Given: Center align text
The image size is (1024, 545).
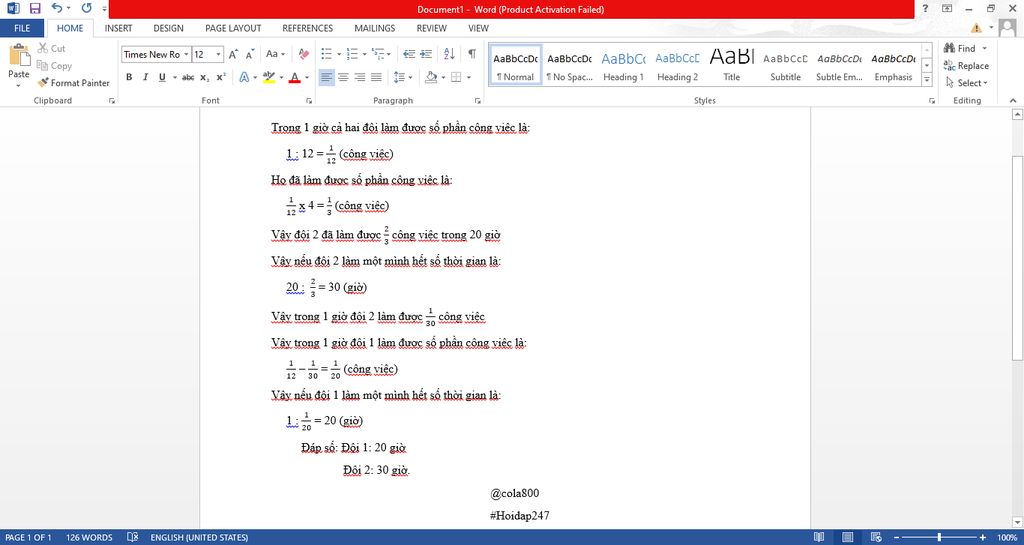Looking at the screenshot, I should 343,77.
